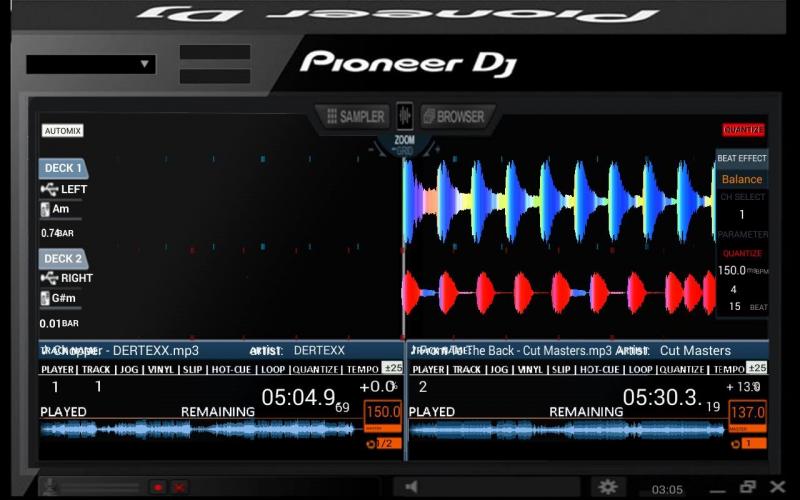Viewport: 800px width, 500px height.
Task: Click Deck 2 BPM display 137.0
Action: 747,412
